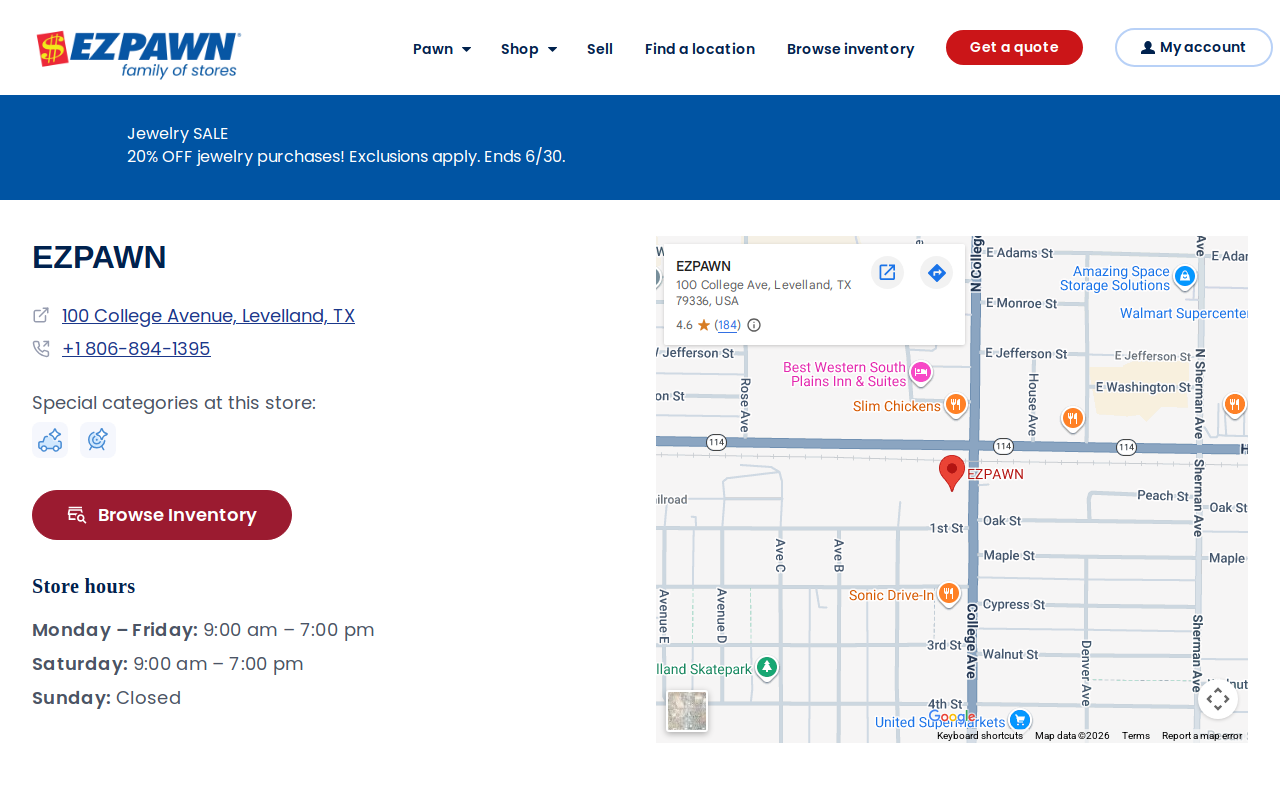
Task: Open the 100 College Avenue address link
Action: point(208,316)
